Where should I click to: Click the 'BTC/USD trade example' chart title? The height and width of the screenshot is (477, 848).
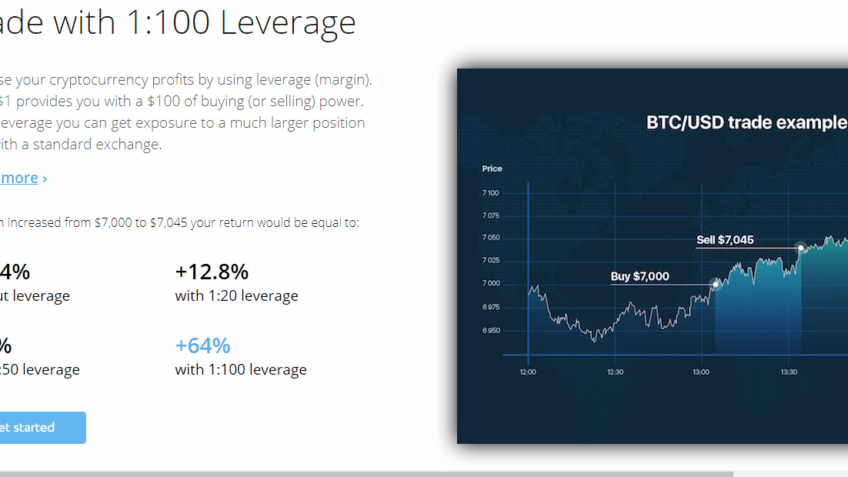[x=745, y=123]
